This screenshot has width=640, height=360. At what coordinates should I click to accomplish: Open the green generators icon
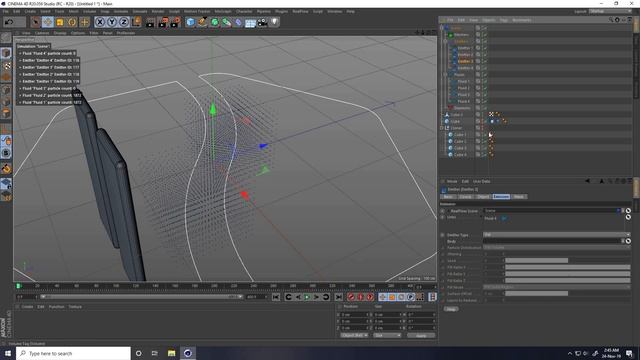pyautogui.click(x=215, y=22)
